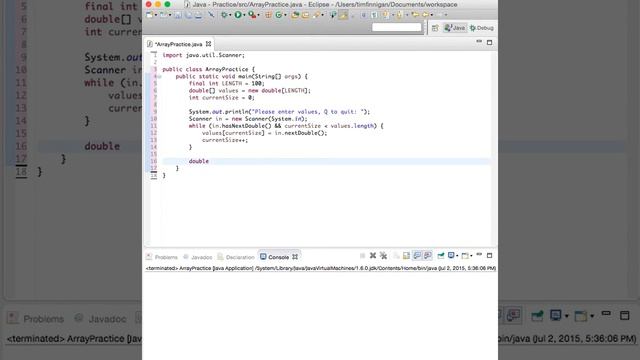Viewport: 640px width, 360px height.
Task: Maximize the editor area
Action: (489, 42)
